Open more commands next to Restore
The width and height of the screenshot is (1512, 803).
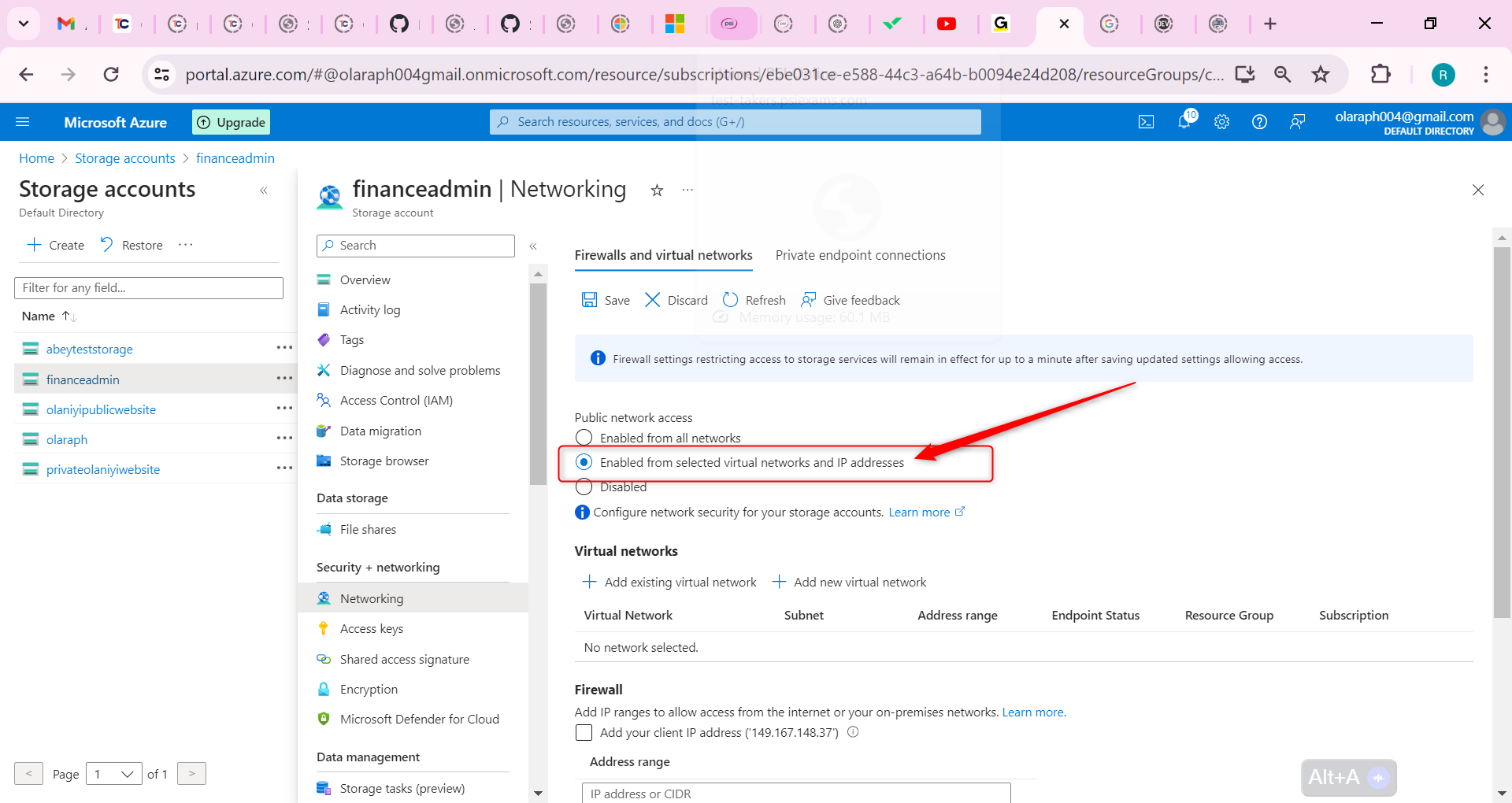coord(185,245)
